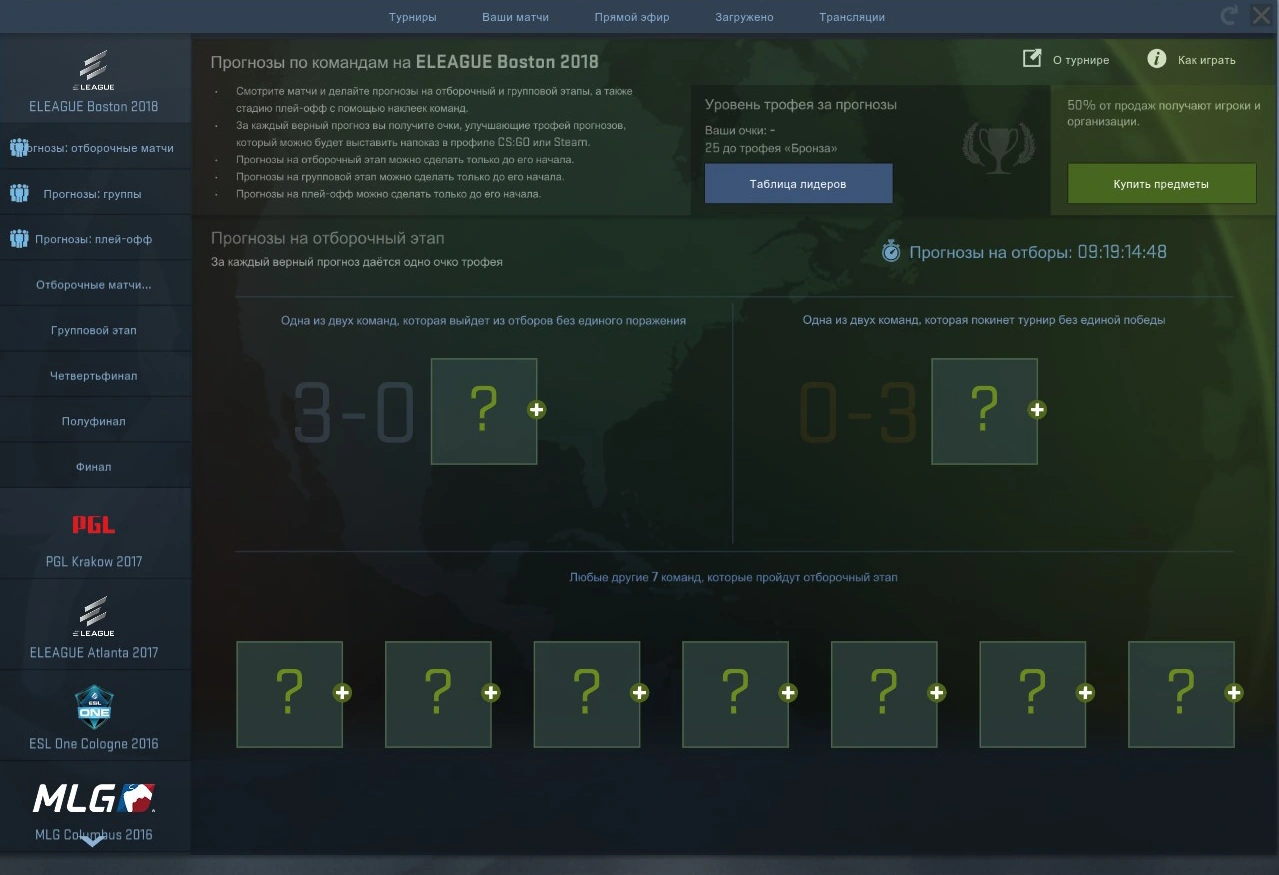Add team with plus on first slot

pos(342,692)
